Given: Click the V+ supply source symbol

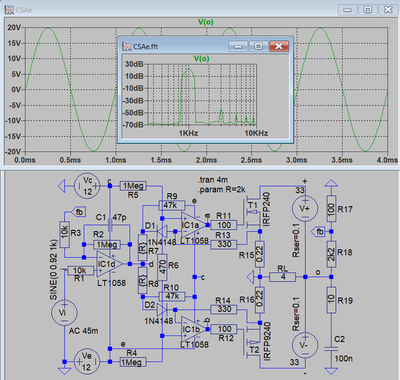Looking at the screenshot, I should point(305,209).
